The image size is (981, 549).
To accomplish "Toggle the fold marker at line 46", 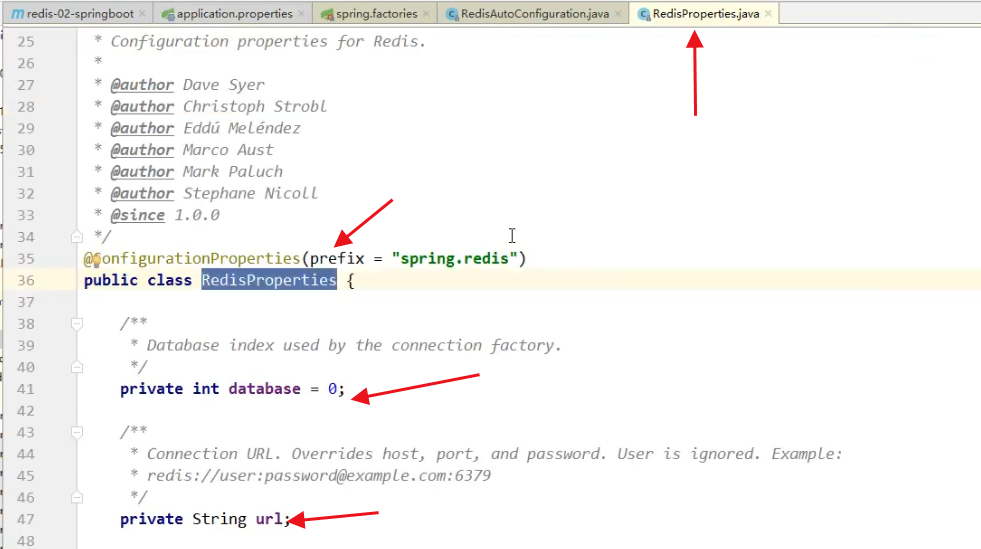I will 77,497.
